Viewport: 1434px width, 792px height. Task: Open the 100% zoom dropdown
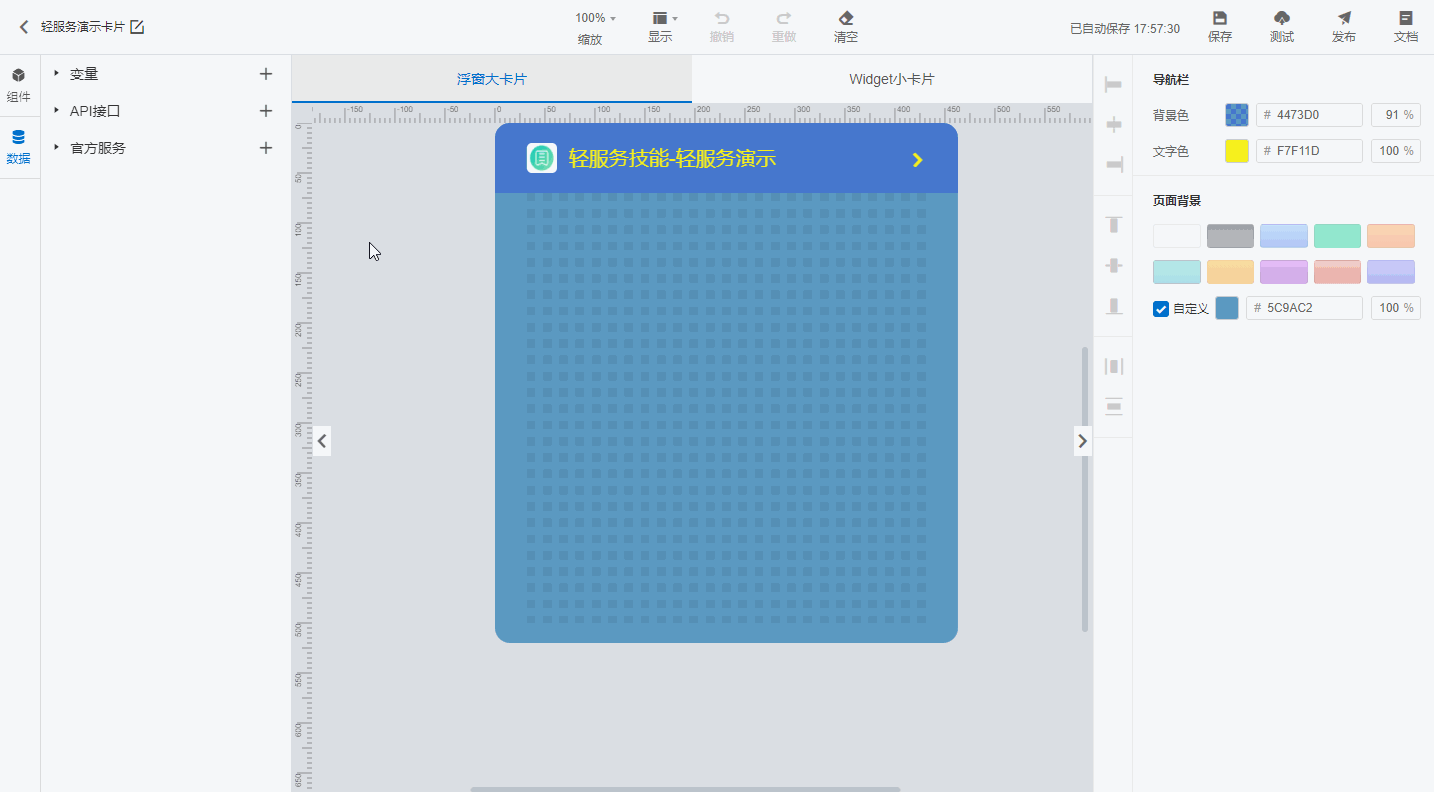tap(596, 18)
